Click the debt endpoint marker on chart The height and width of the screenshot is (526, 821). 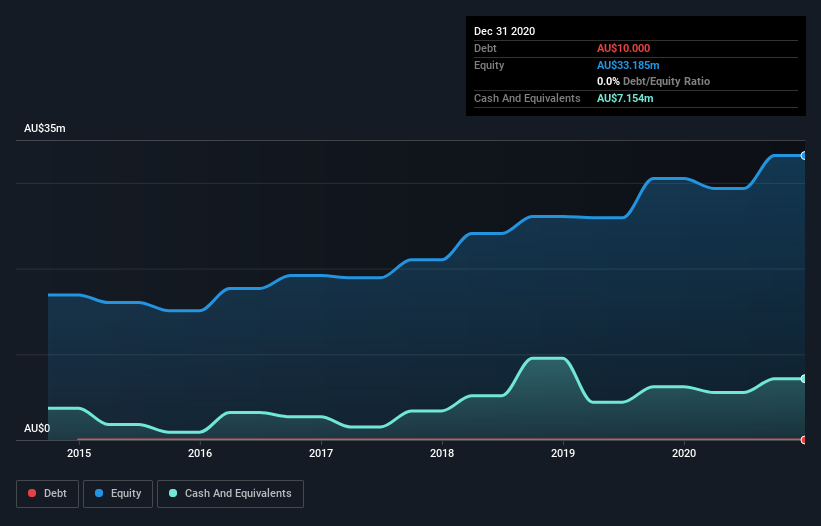pyautogui.click(x=804, y=440)
